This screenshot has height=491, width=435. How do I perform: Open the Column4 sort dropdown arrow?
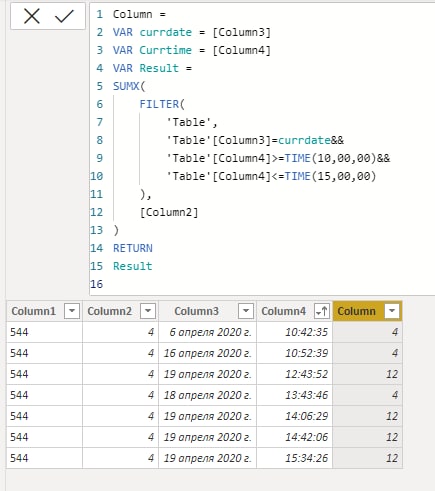tap(322, 311)
